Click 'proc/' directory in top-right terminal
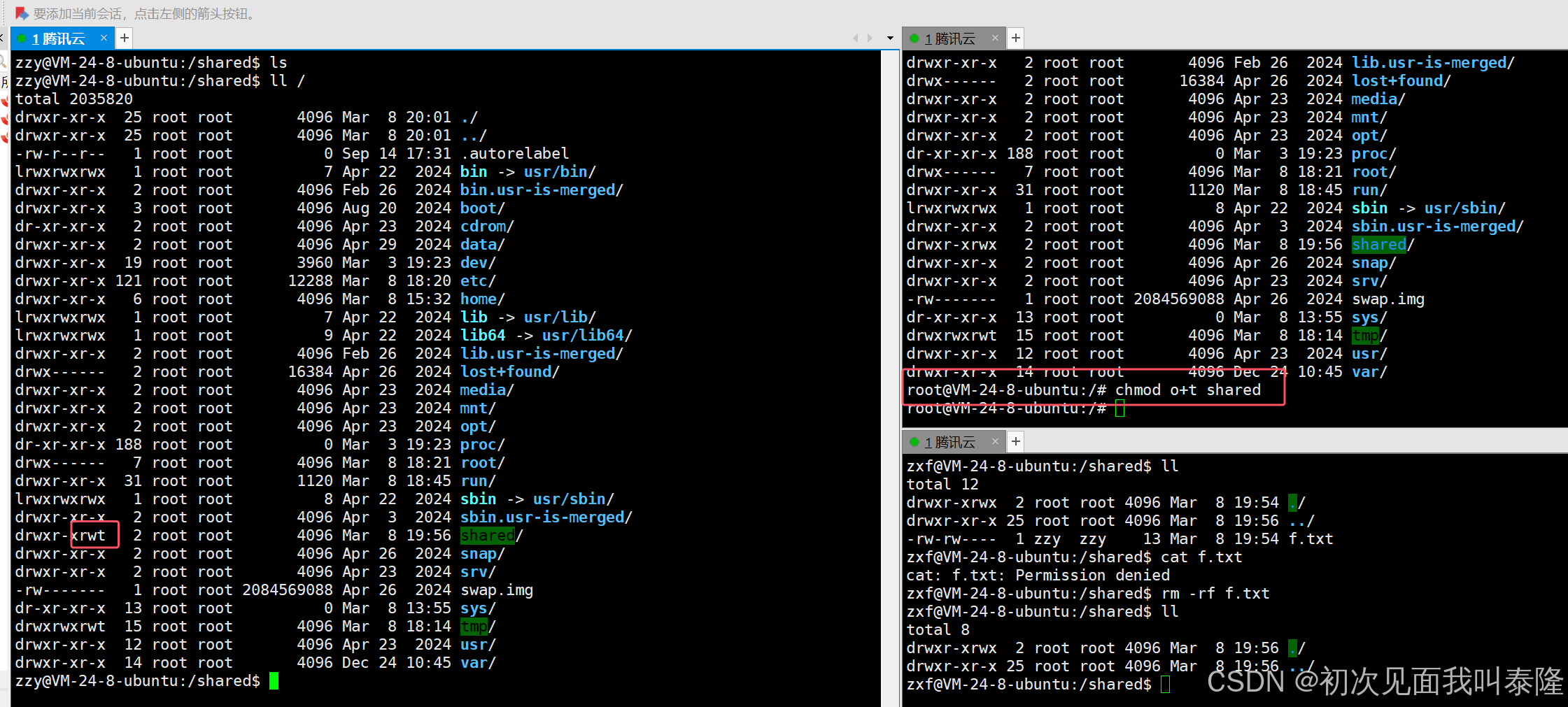1568x707 pixels. pos(1374,153)
